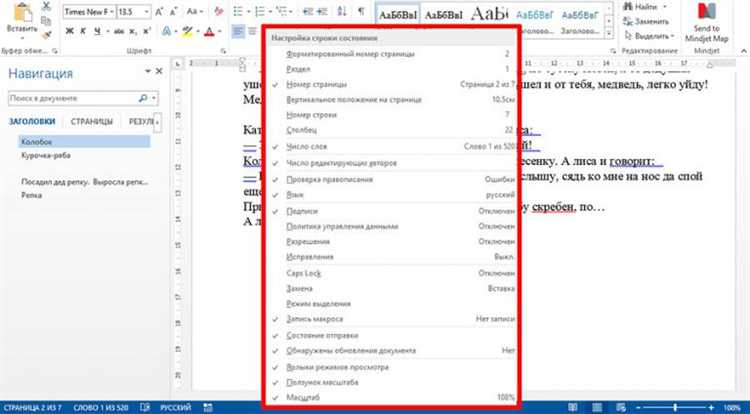Select the Курочка-ряба heading in navigation
The height and width of the screenshot is (414, 750).
[x=46, y=156]
